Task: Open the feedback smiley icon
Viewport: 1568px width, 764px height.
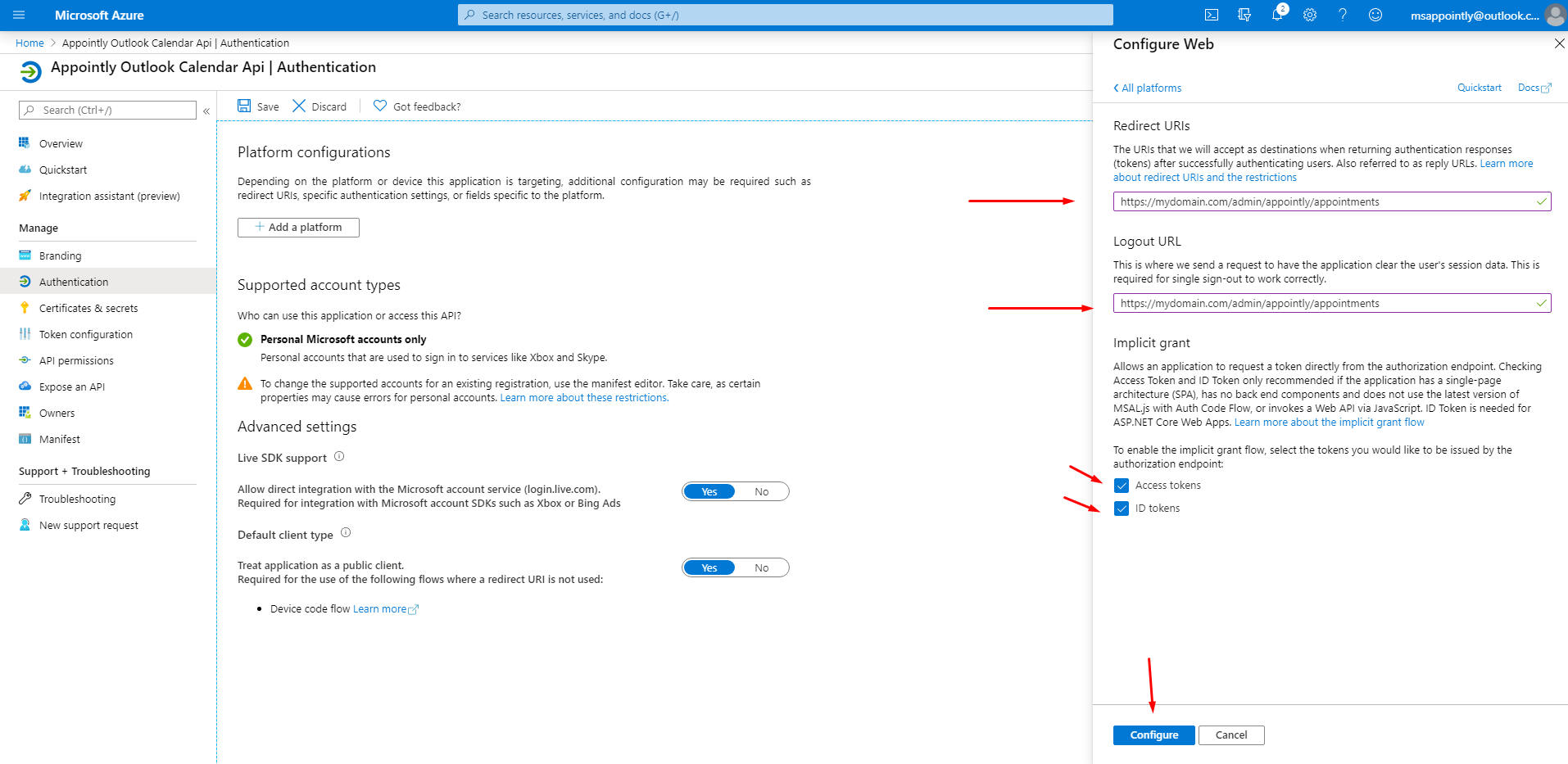Action: [x=1375, y=15]
